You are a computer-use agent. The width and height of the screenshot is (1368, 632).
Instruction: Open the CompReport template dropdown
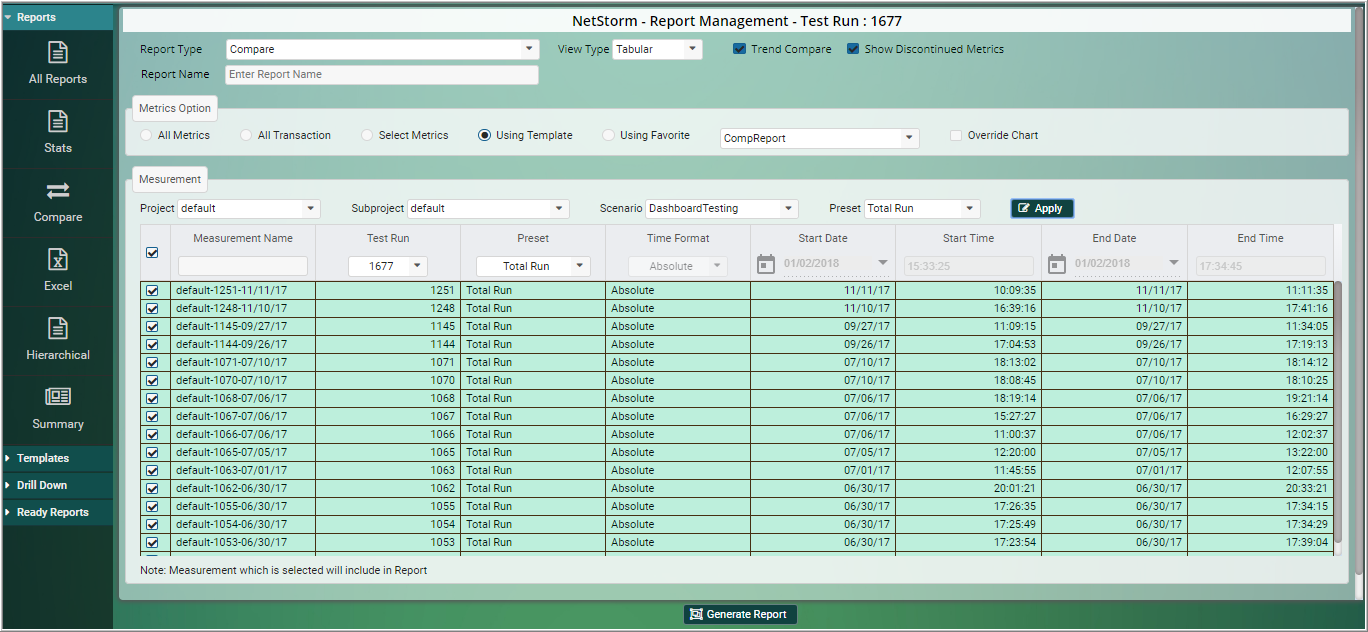tap(819, 138)
